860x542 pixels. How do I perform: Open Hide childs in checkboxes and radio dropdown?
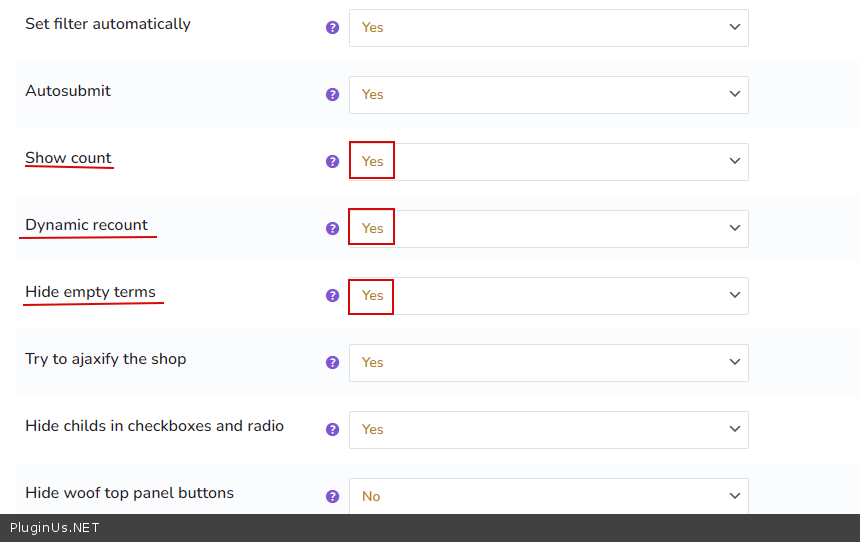(x=548, y=430)
